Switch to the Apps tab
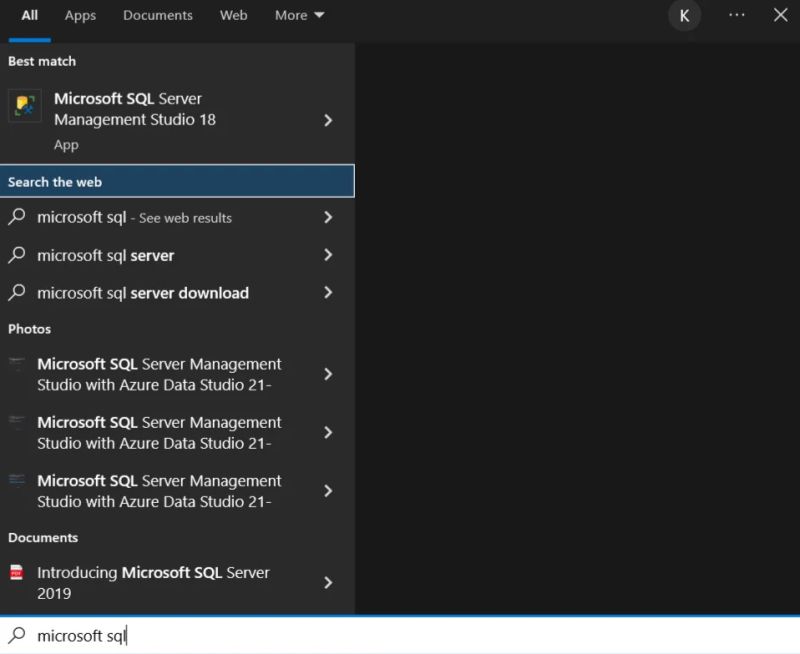800x654 pixels. 80,15
